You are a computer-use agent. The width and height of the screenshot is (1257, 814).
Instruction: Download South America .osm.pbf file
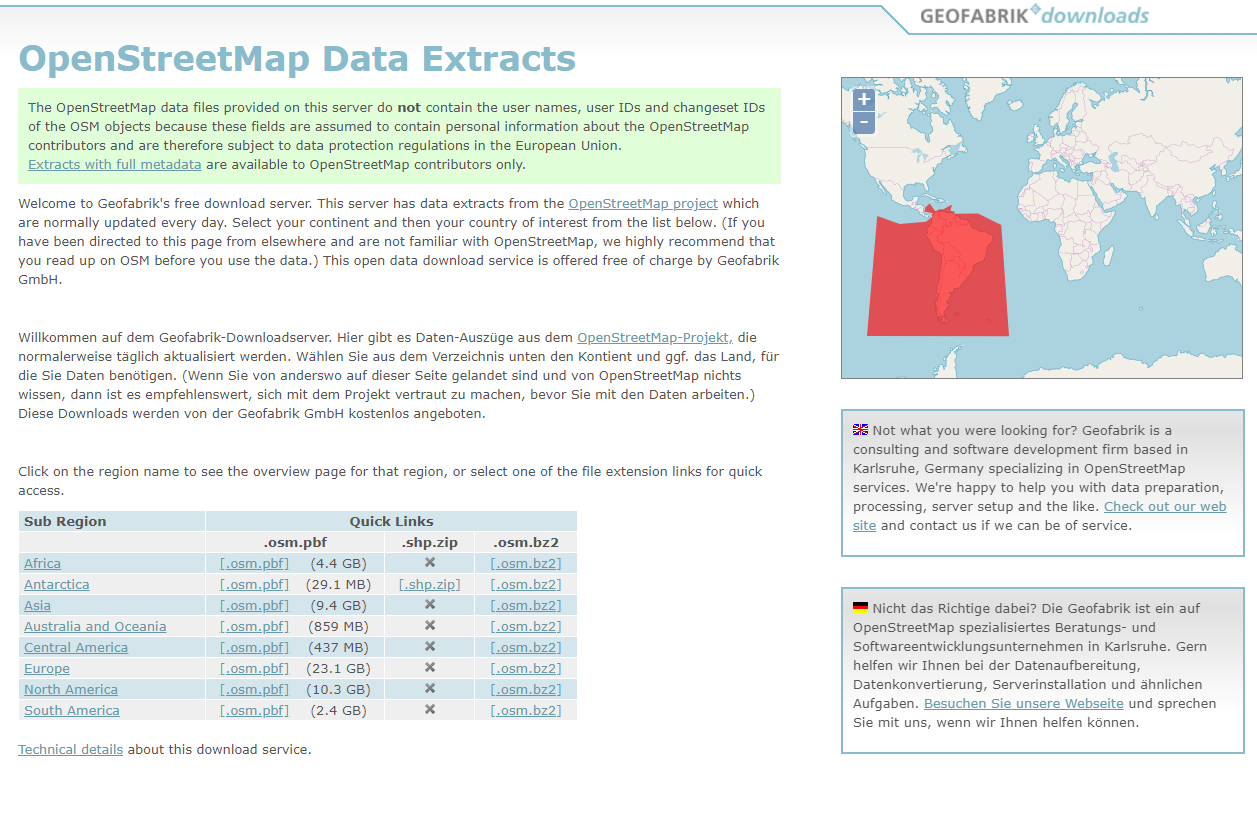(x=254, y=711)
